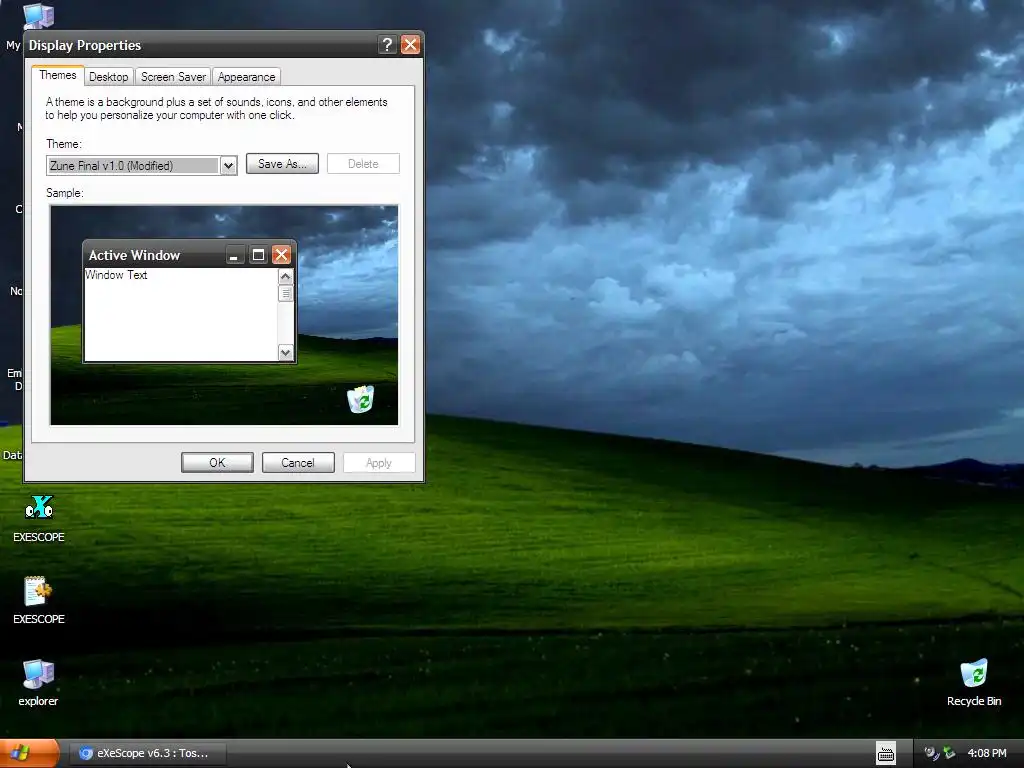
Task: Click the help question mark button in Display Properties
Action: point(387,44)
